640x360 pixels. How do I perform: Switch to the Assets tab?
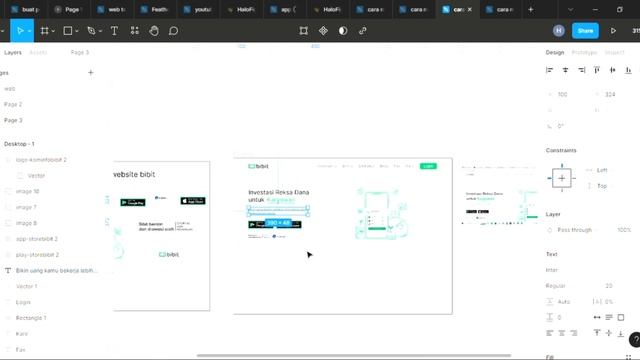coord(38,53)
